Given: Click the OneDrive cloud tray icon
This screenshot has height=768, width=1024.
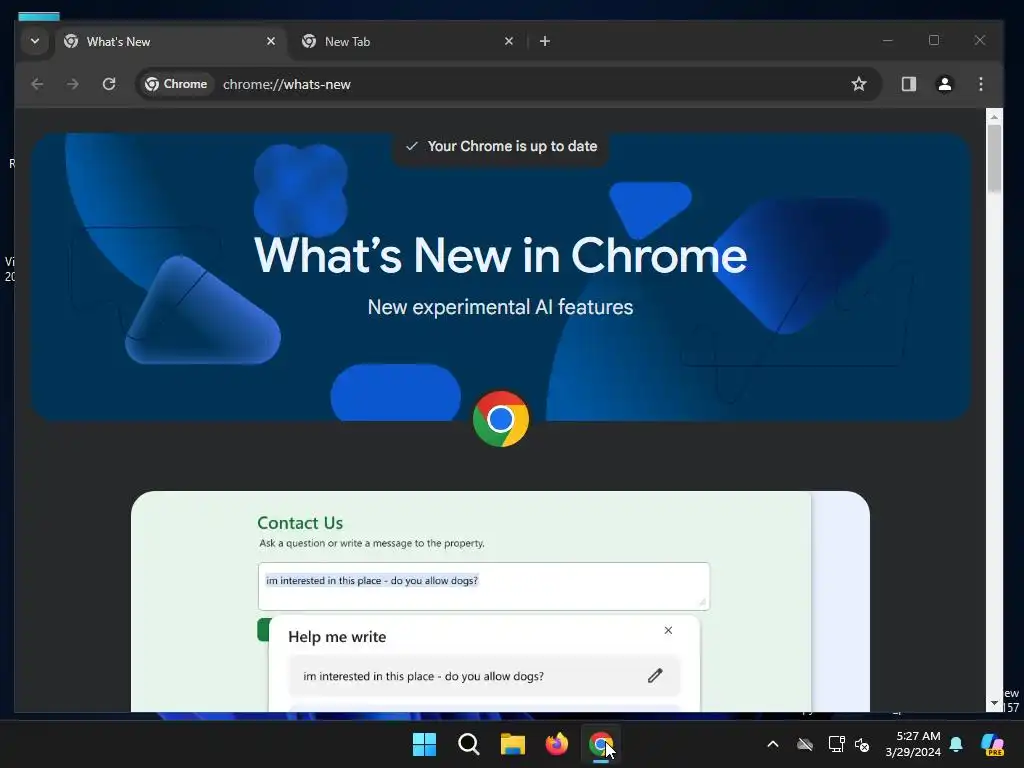Looking at the screenshot, I should pos(805,744).
